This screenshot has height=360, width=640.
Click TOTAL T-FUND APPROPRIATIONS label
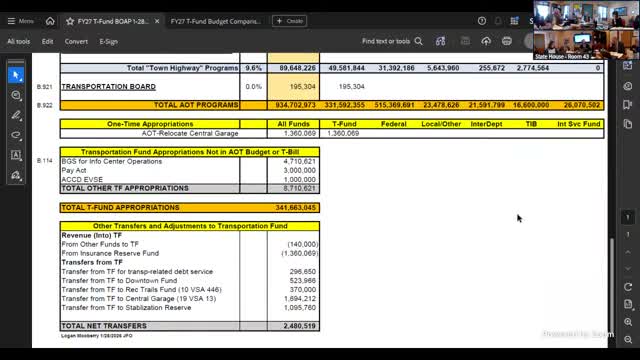click(120, 208)
